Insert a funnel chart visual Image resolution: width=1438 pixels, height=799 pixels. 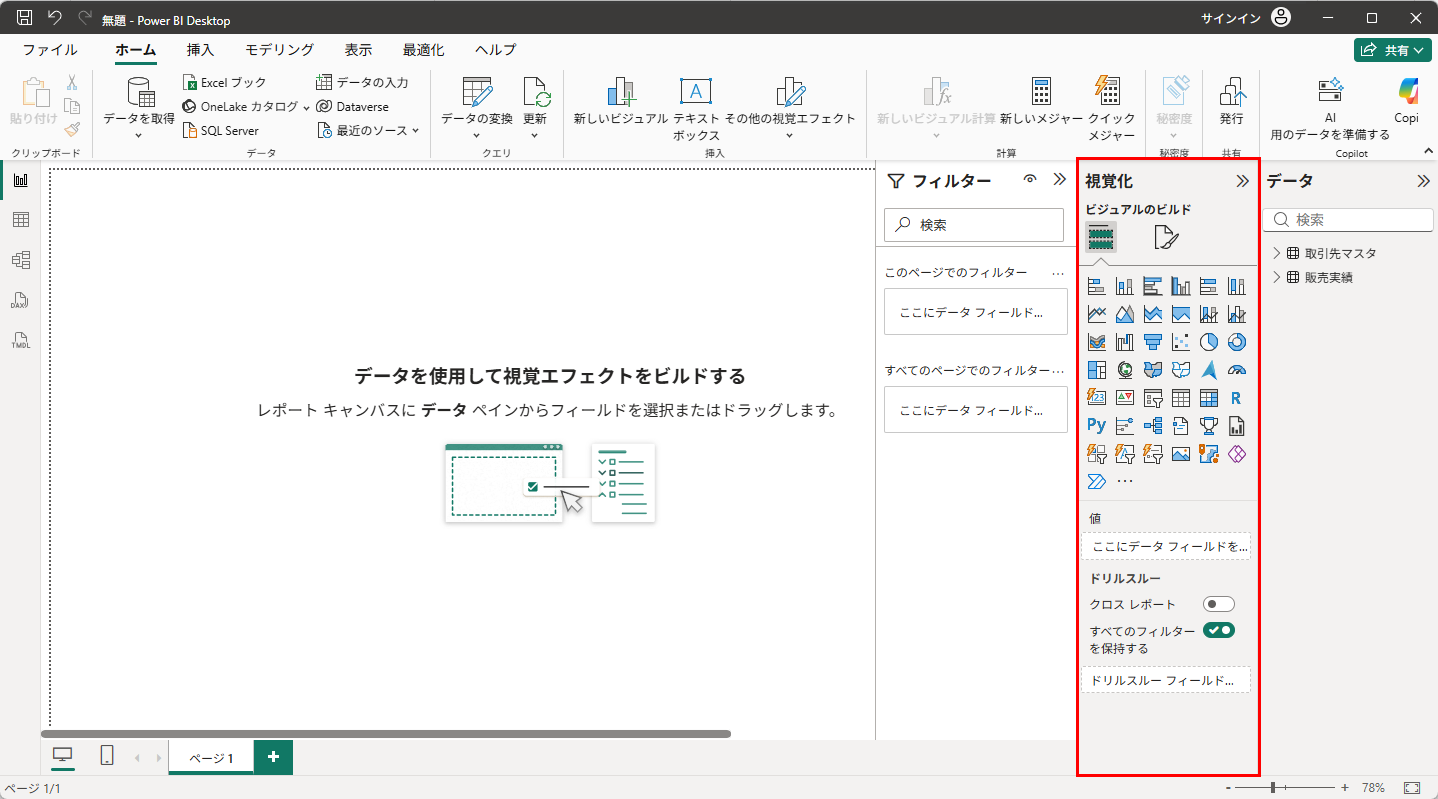tap(1153, 342)
